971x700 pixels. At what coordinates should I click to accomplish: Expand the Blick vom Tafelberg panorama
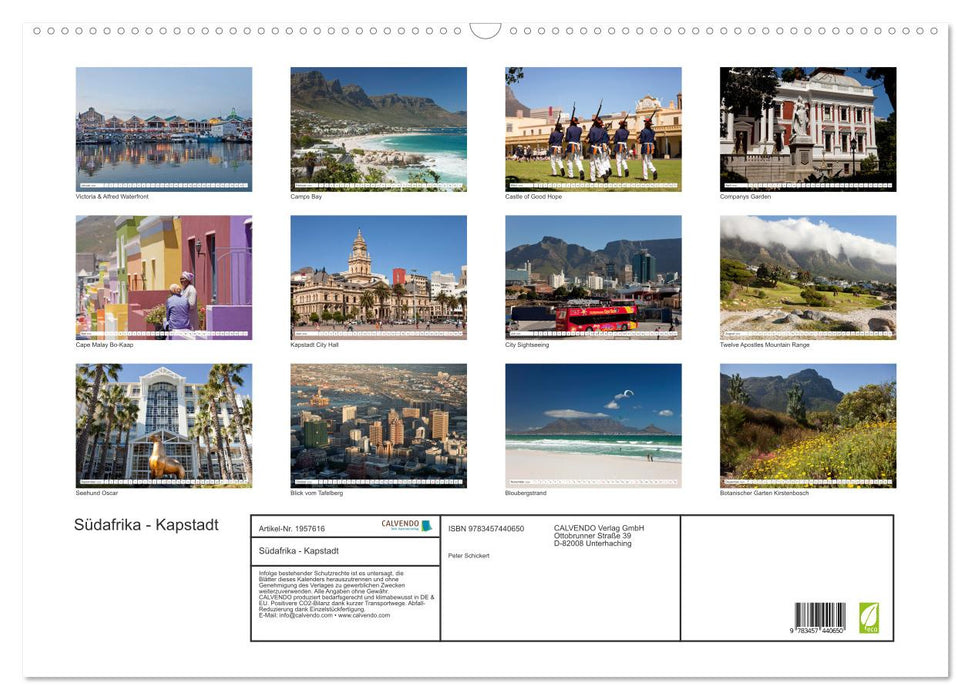click(x=378, y=424)
